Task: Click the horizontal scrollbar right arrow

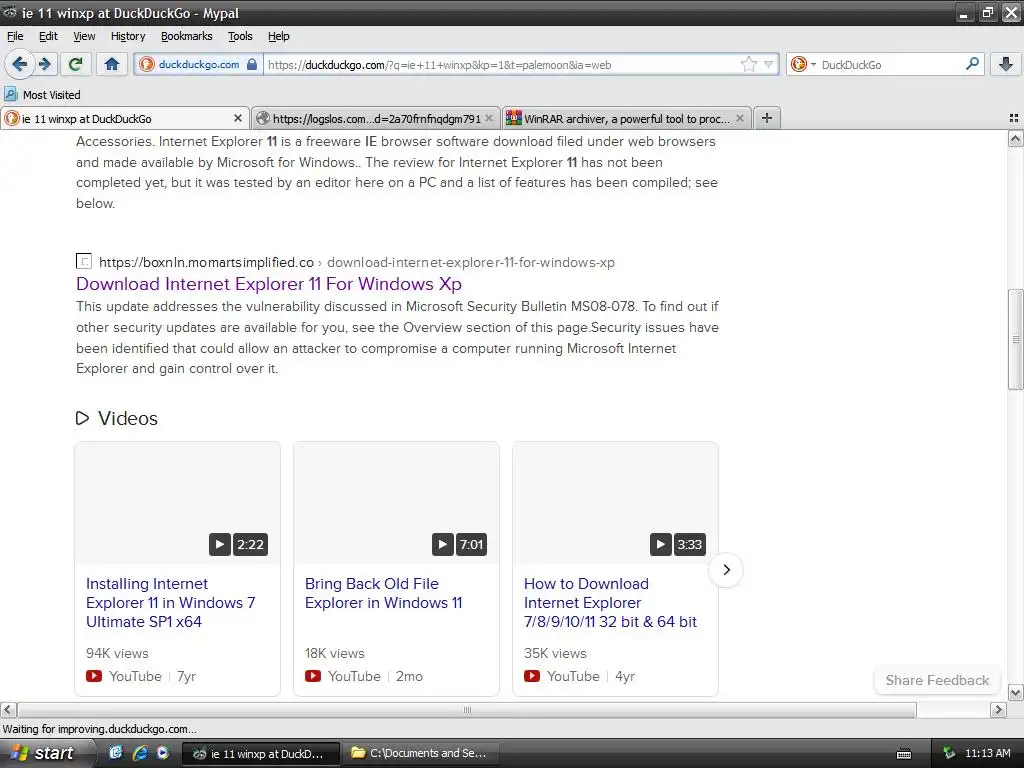Action: (x=998, y=710)
